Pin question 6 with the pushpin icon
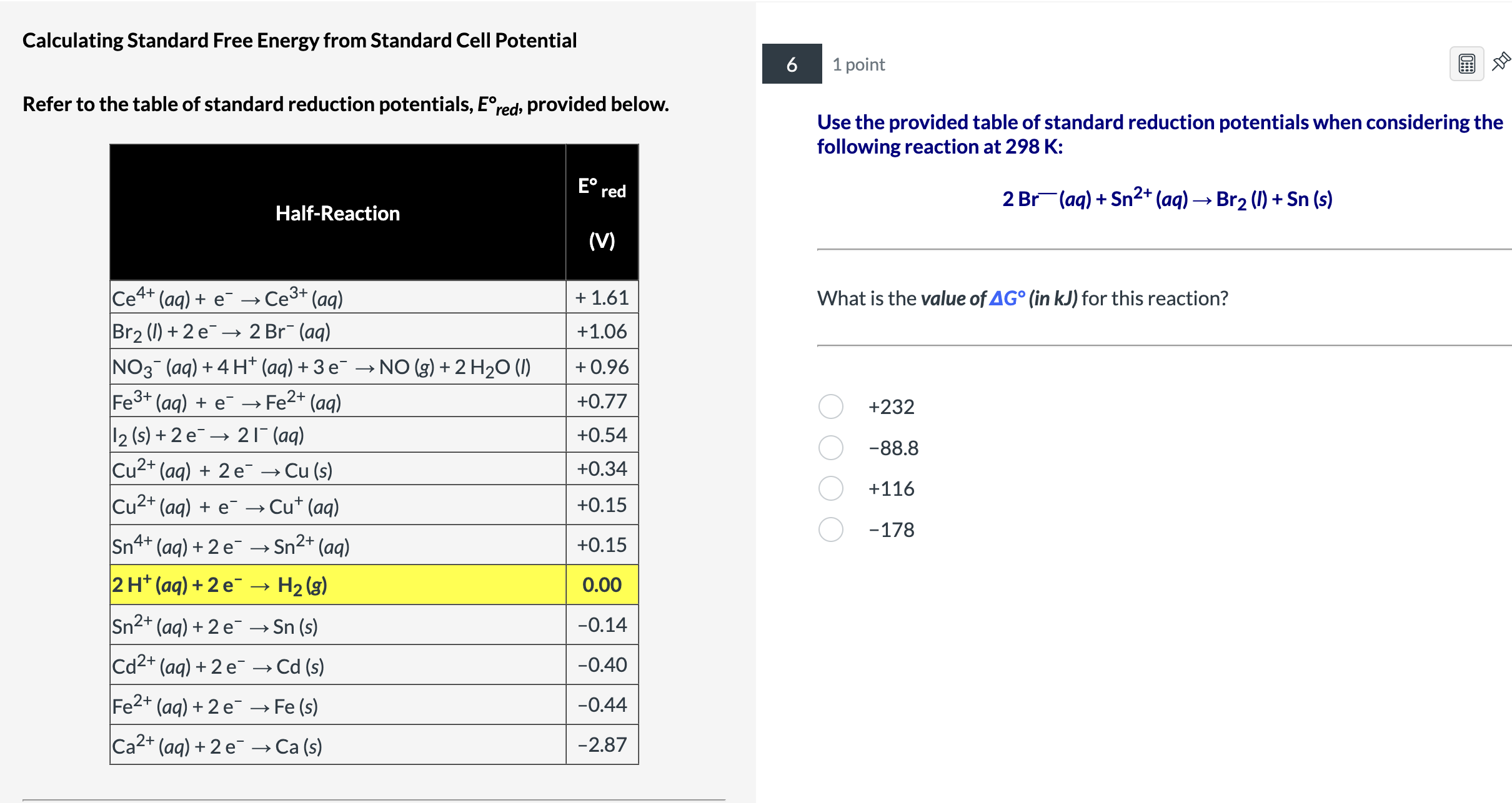The image size is (1512, 803). pyautogui.click(x=1501, y=62)
